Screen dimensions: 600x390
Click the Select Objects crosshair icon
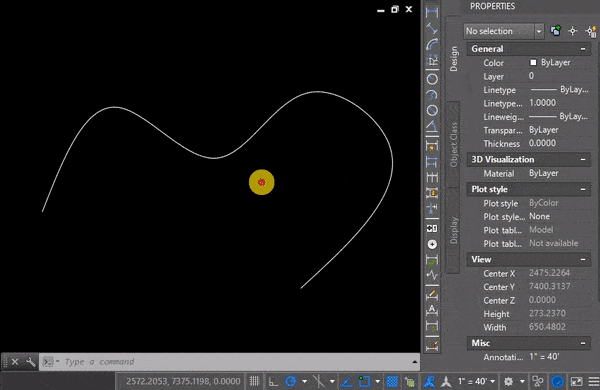(x=573, y=31)
